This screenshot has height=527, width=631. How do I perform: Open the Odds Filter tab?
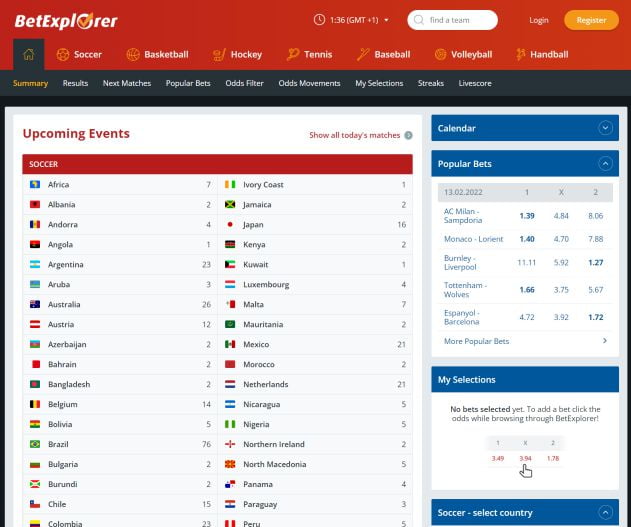tap(244, 83)
